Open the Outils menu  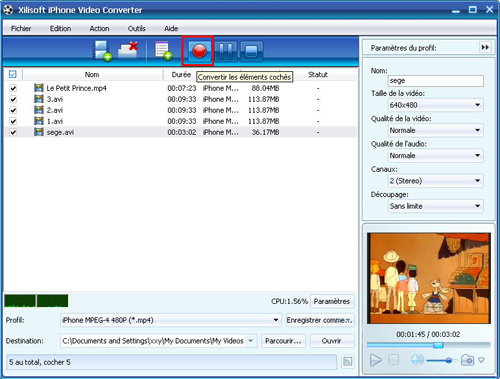(x=137, y=28)
